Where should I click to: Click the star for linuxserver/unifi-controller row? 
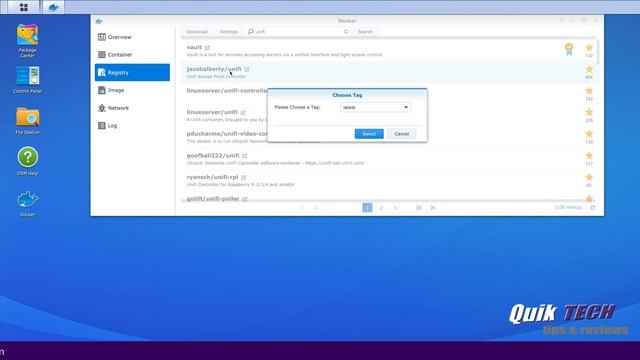(589, 91)
